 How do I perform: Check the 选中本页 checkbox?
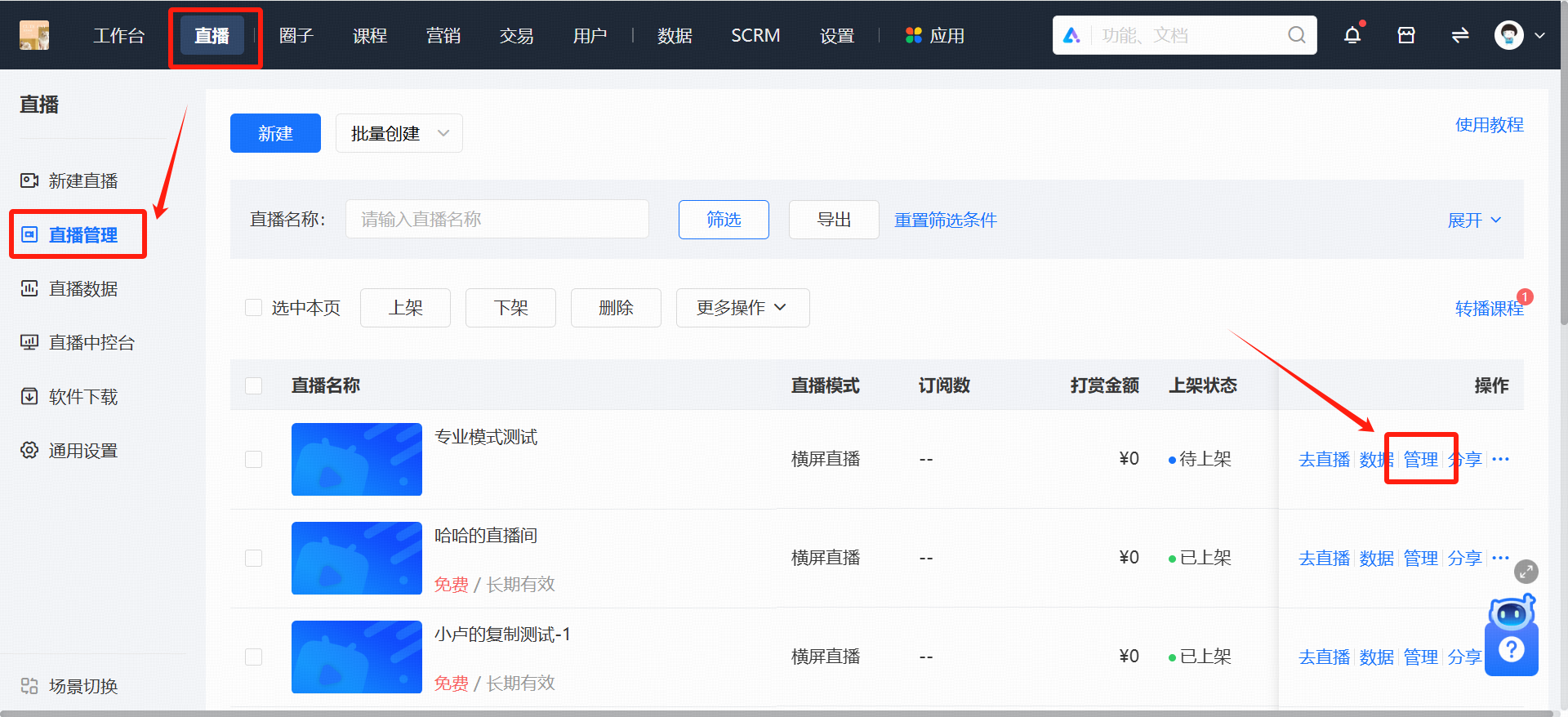pos(254,308)
